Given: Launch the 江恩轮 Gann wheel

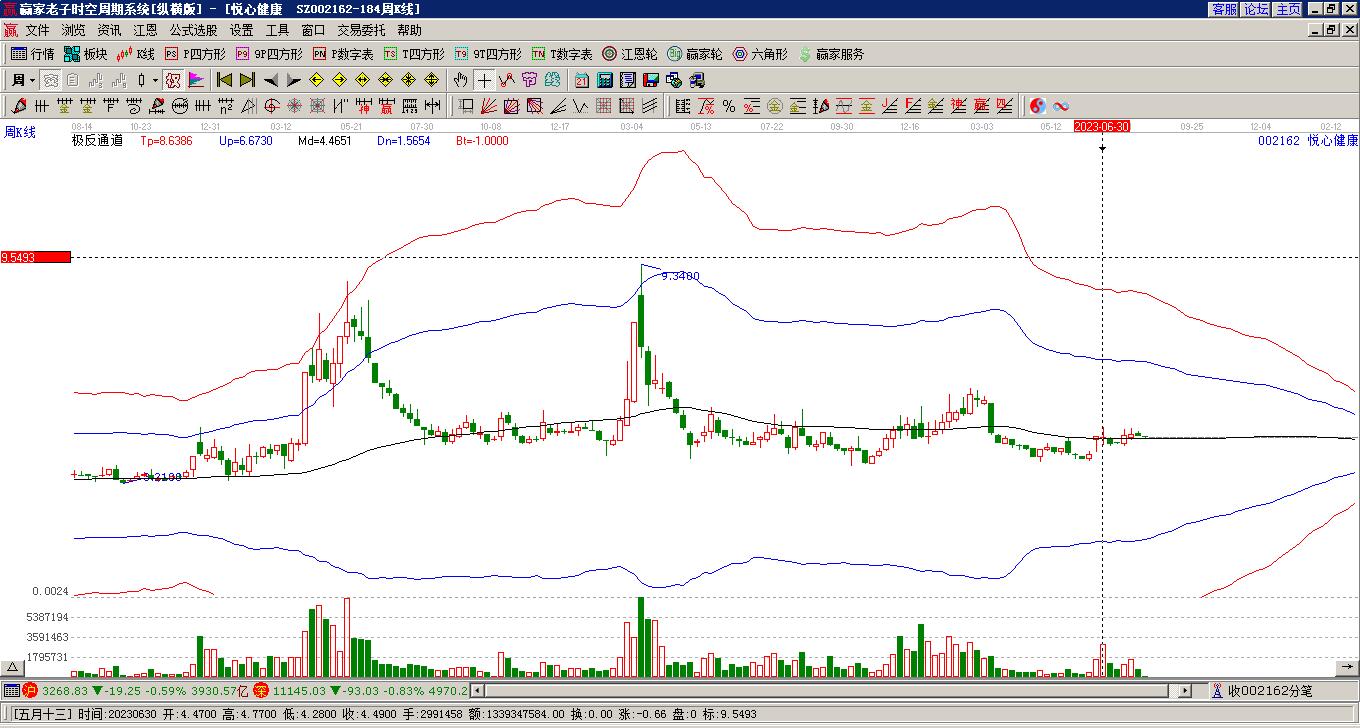Looking at the screenshot, I should pyautogui.click(x=630, y=54).
